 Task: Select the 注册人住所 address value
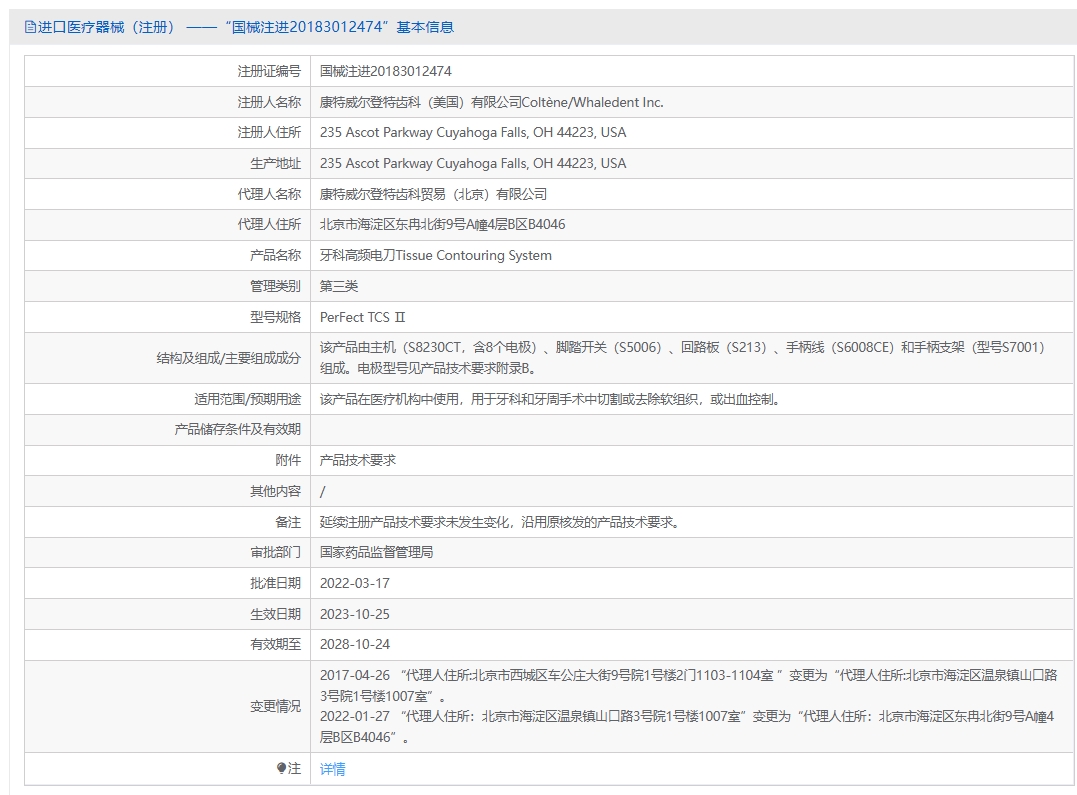473,133
